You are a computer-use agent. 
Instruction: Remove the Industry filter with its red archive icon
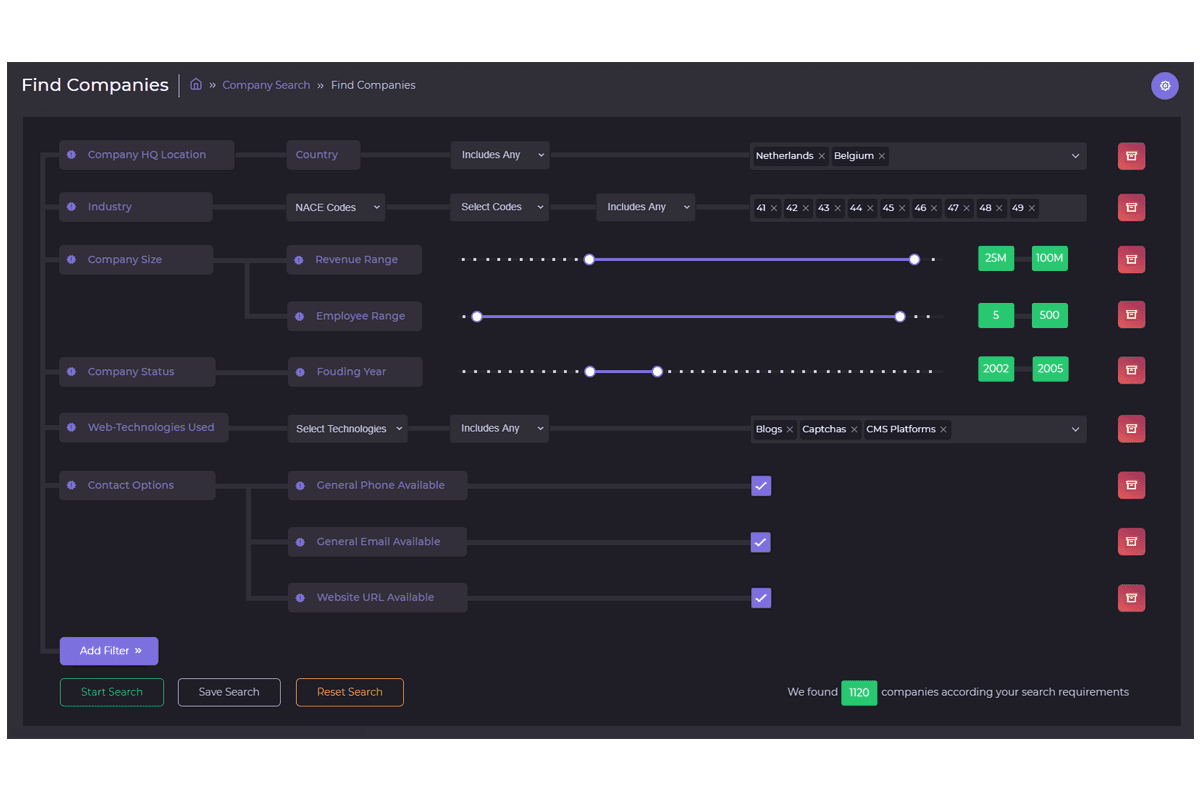coord(1131,208)
